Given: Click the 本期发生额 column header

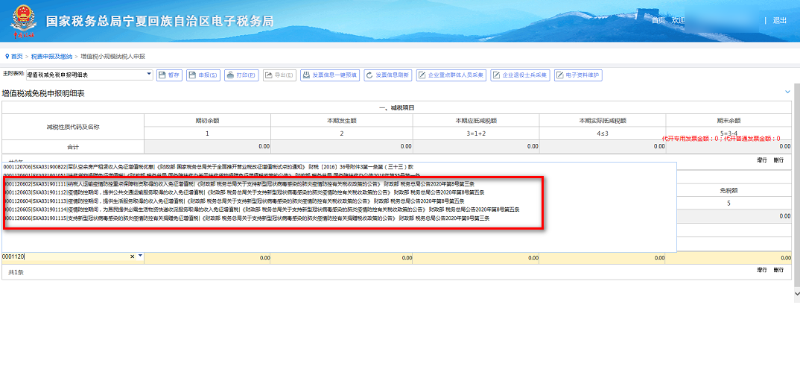Looking at the screenshot, I should [x=342, y=121].
